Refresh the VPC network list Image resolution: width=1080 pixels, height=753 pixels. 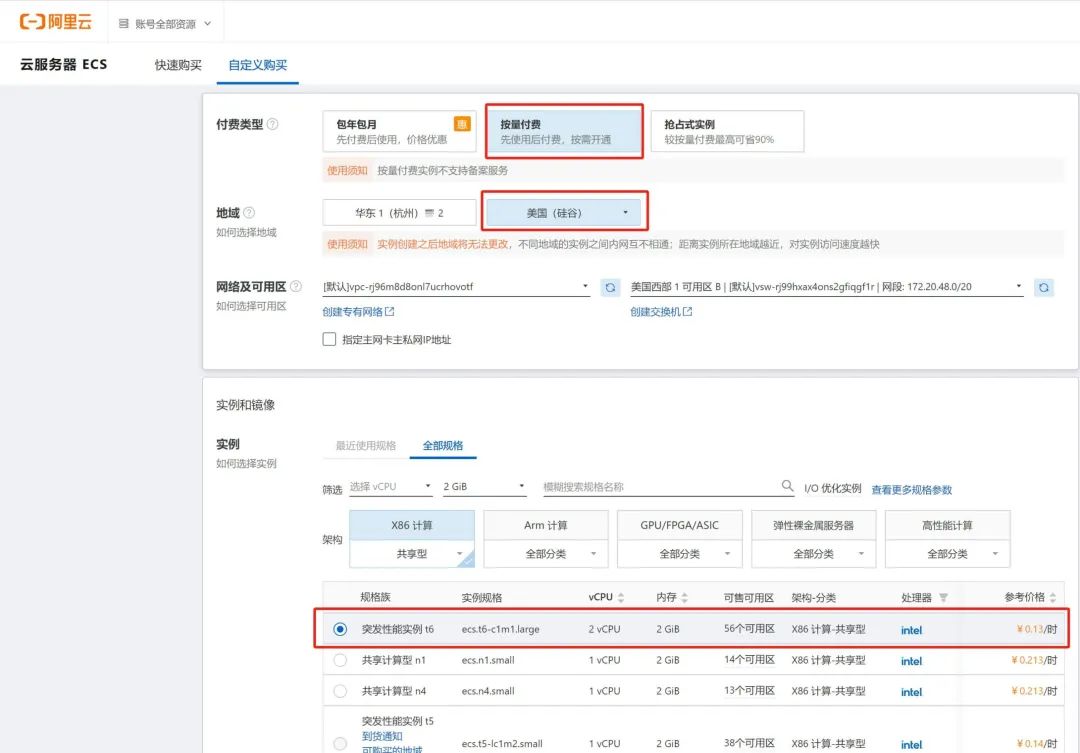click(610, 287)
